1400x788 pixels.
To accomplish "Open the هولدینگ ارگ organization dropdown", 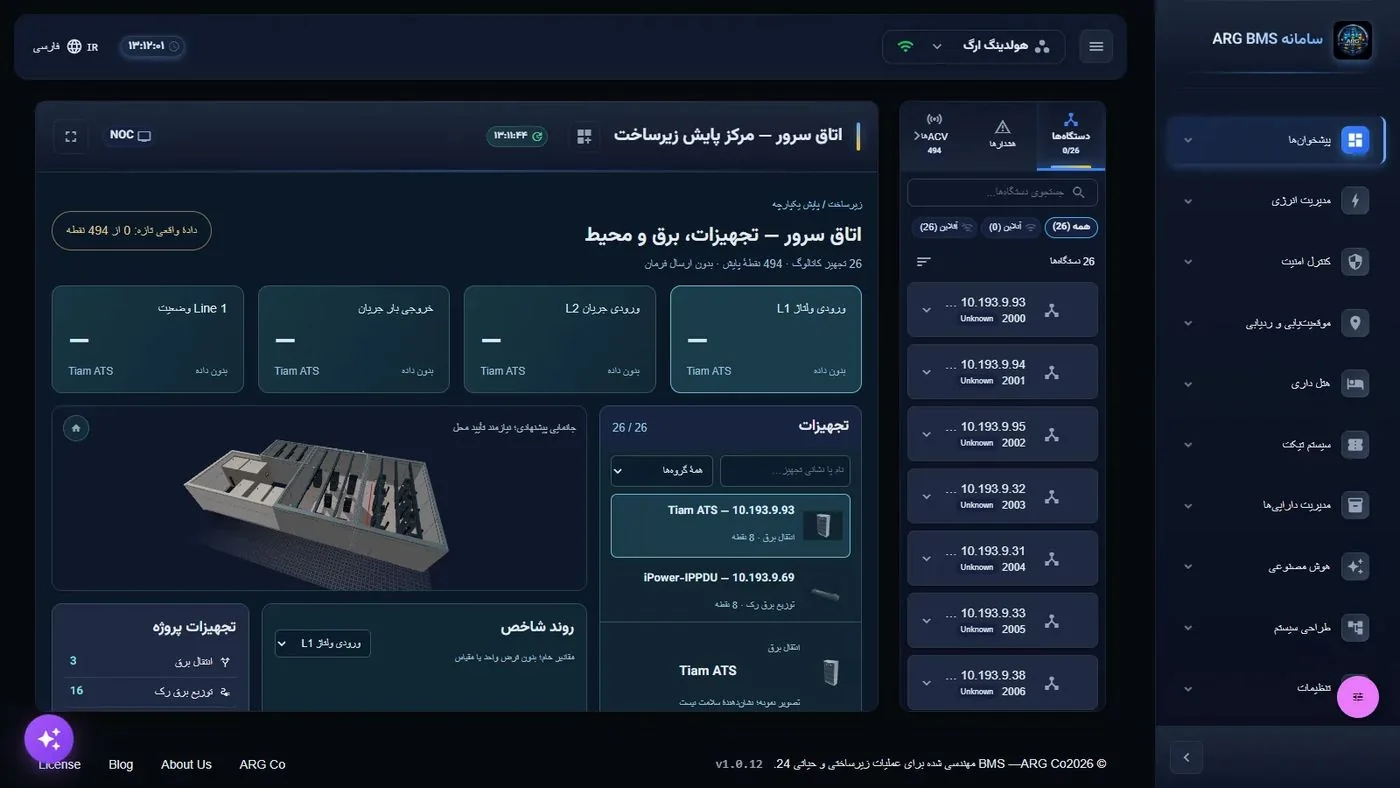I will 974,46.
